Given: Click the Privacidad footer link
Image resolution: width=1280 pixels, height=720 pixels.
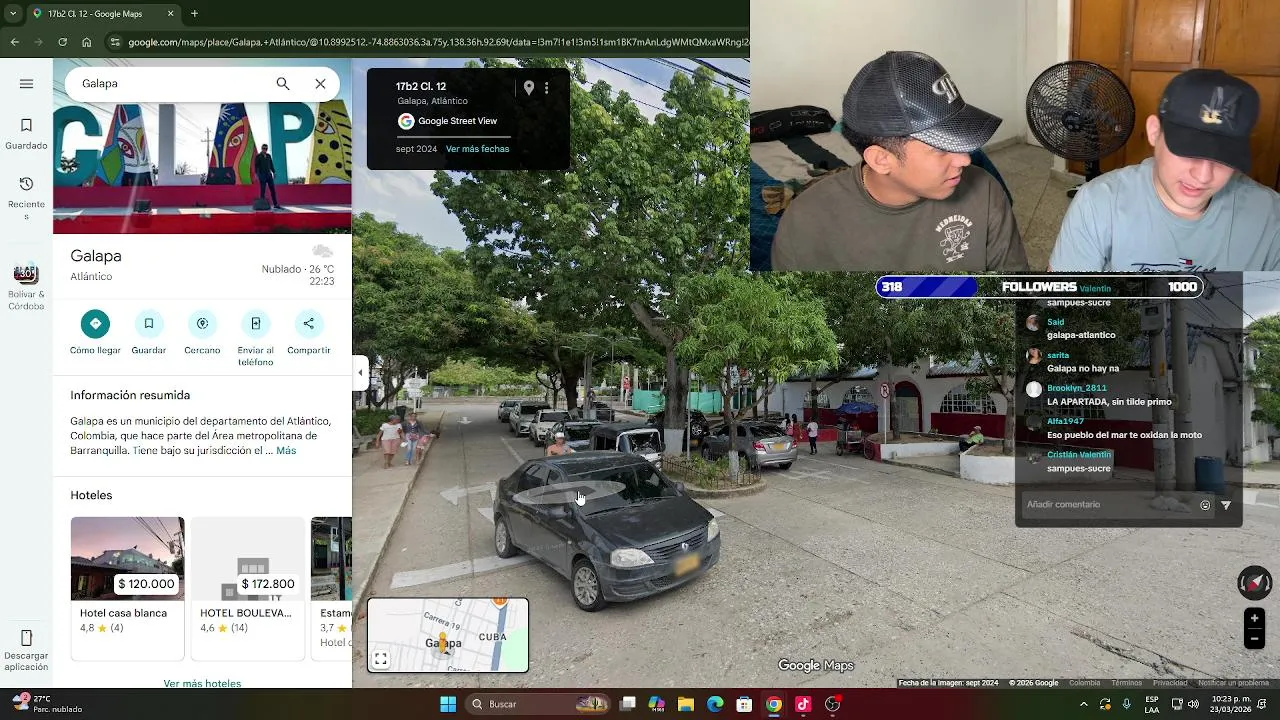Looking at the screenshot, I should click(1170, 683).
